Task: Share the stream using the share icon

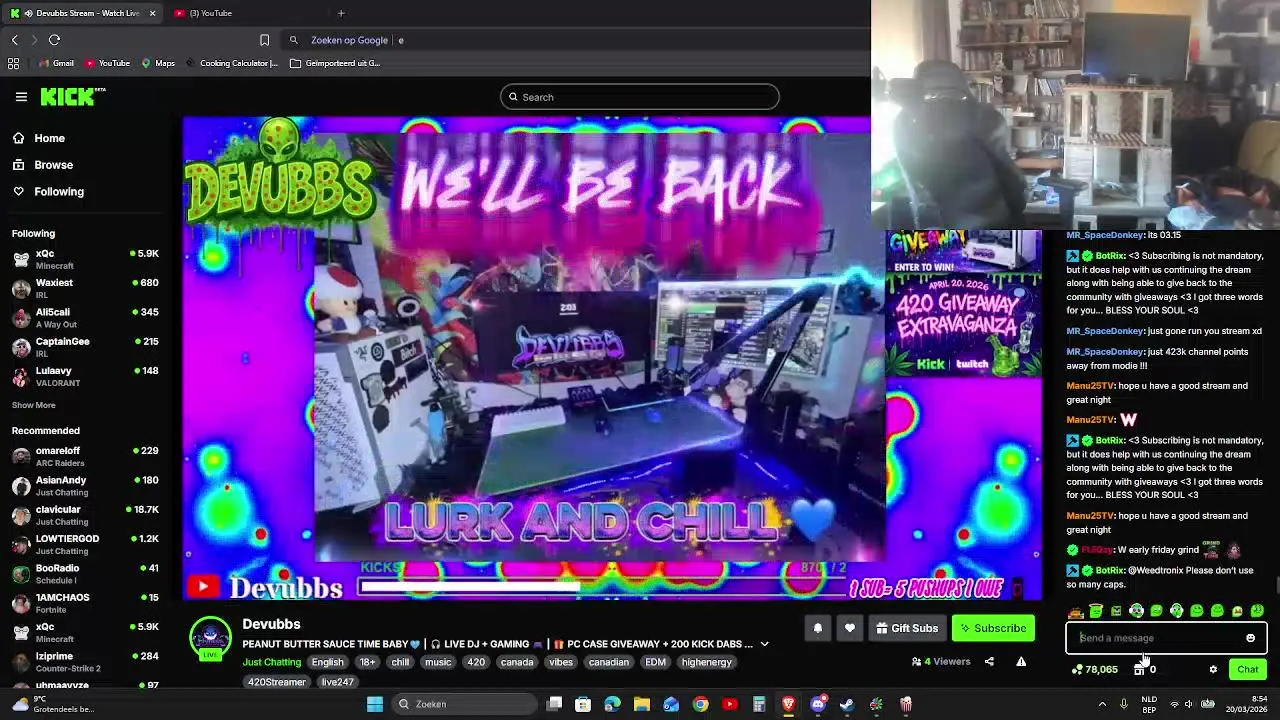Action: (x=989, y=661)
